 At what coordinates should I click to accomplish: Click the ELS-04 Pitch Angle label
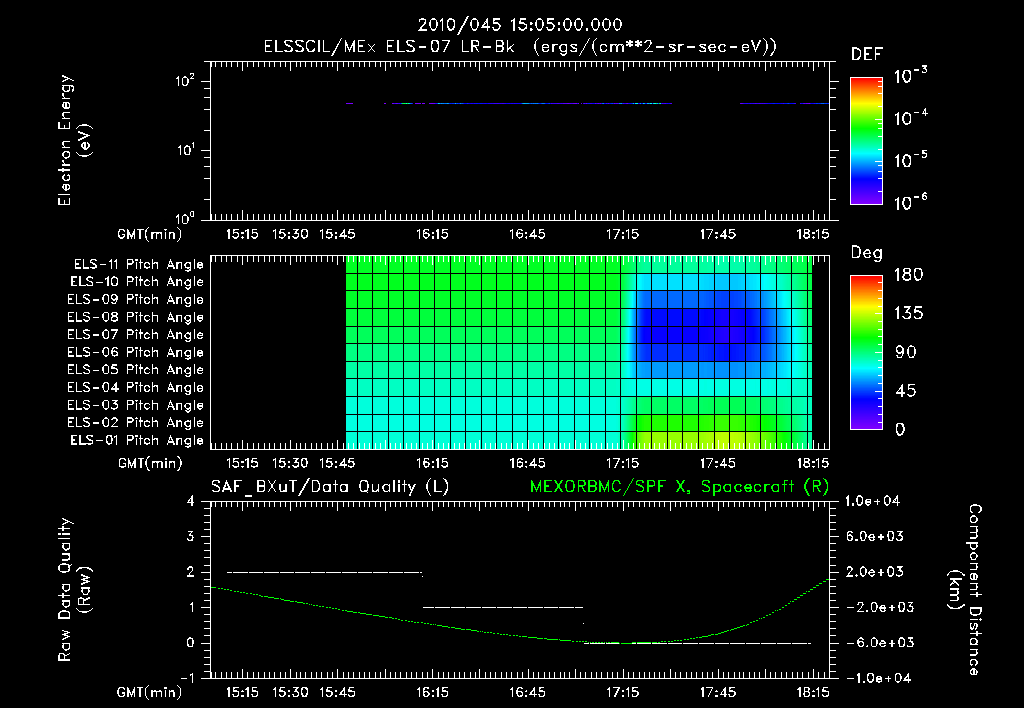(135, 387)
